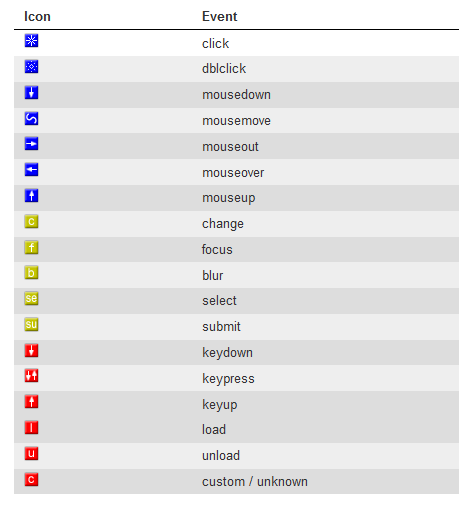This screenshot has width=475, height=510.
Task: Click the red 'l' load icon
Action: click(31, 427)
